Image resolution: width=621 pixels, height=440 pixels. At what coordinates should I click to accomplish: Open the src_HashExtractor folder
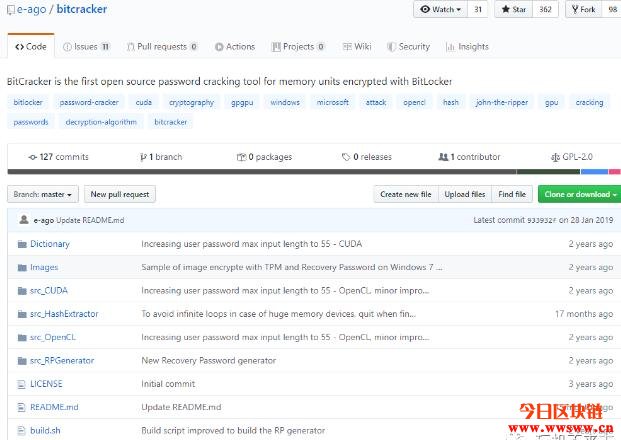tap(64, 314)
